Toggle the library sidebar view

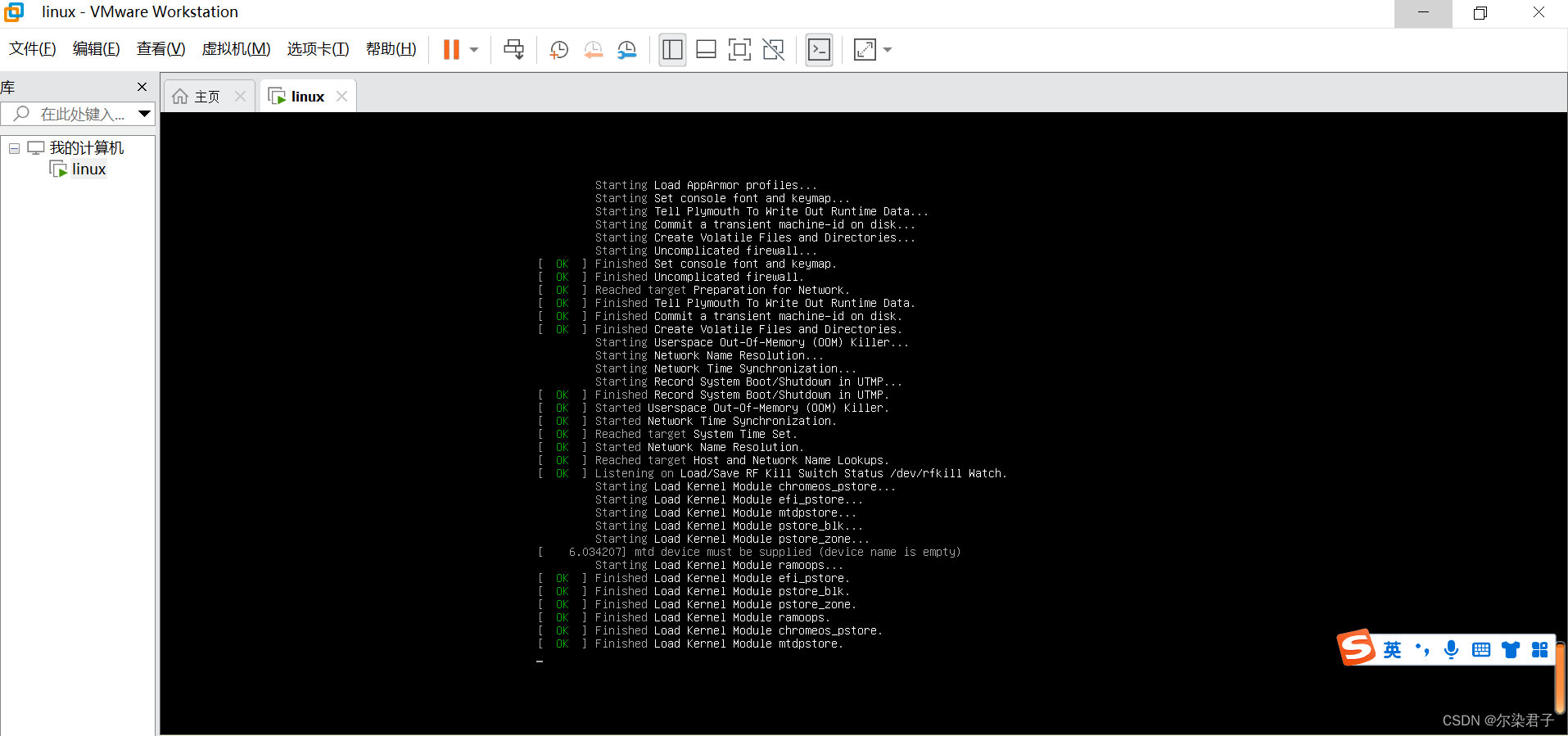click(672, 50)
